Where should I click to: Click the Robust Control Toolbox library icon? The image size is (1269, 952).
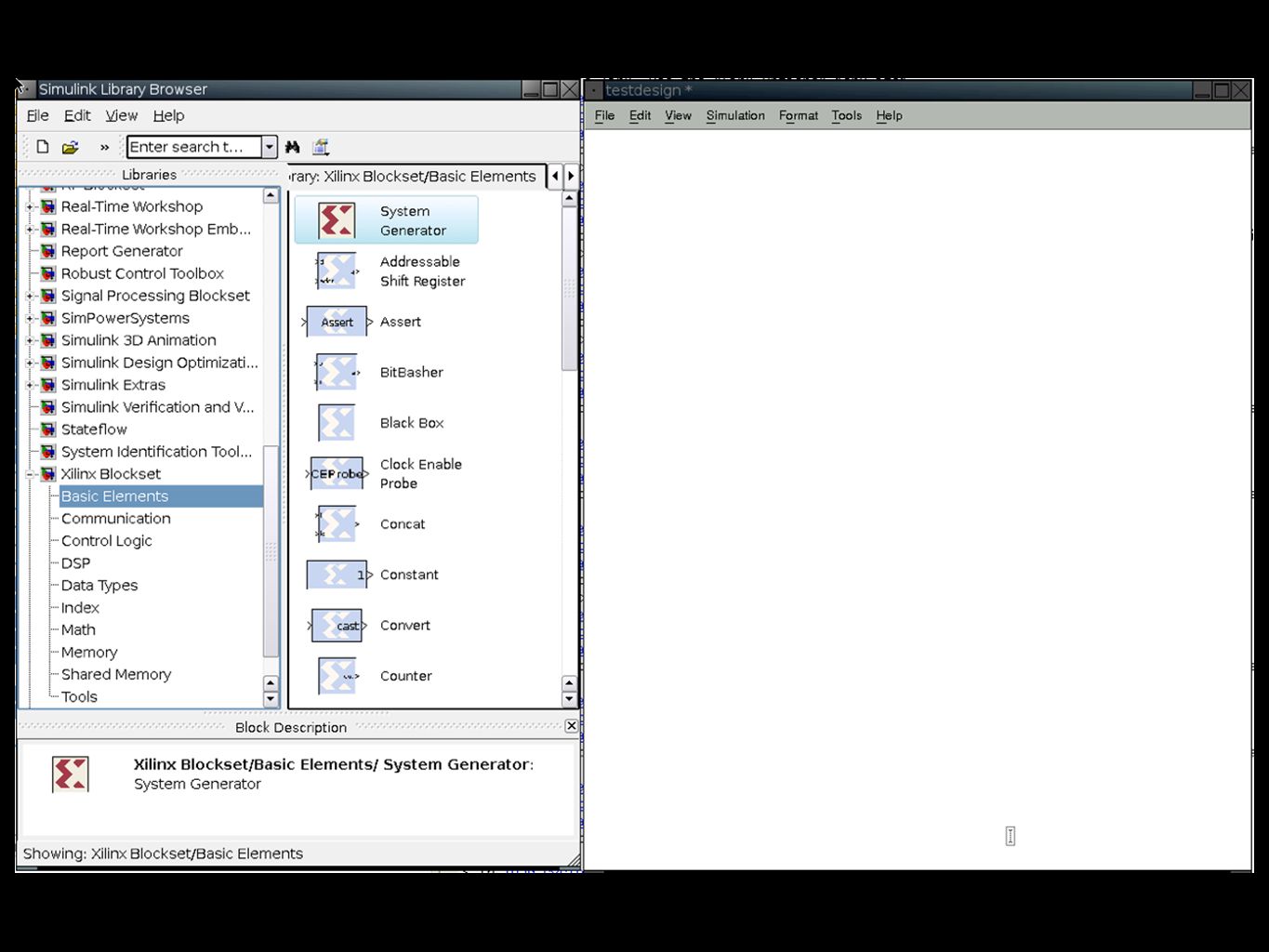[48, 273]
